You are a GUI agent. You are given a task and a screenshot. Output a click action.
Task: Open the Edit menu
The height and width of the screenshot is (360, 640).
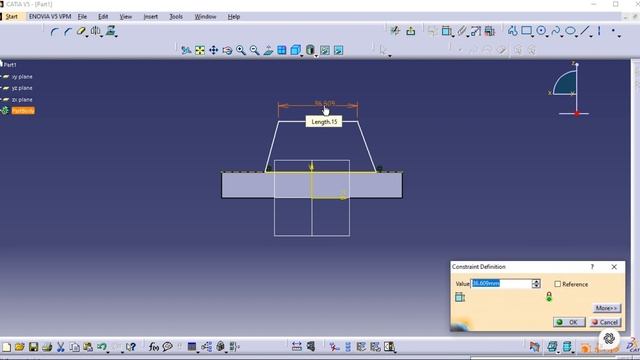(103, 17)
